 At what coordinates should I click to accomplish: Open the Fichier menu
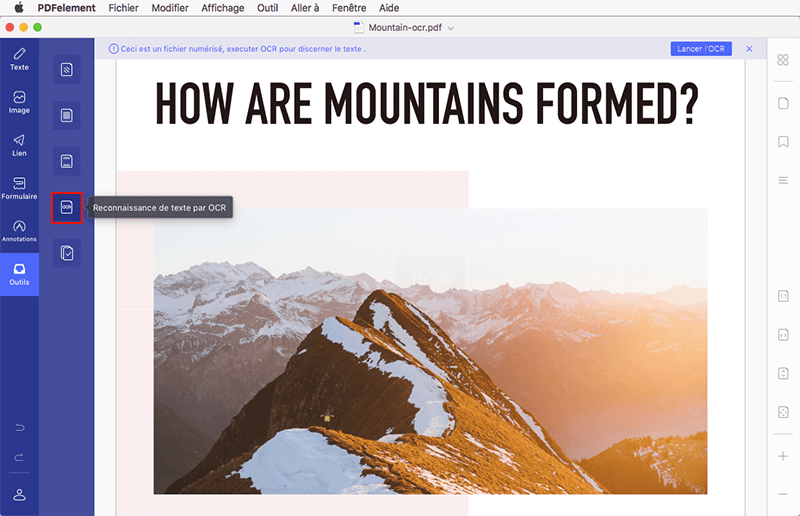(123, 8)
